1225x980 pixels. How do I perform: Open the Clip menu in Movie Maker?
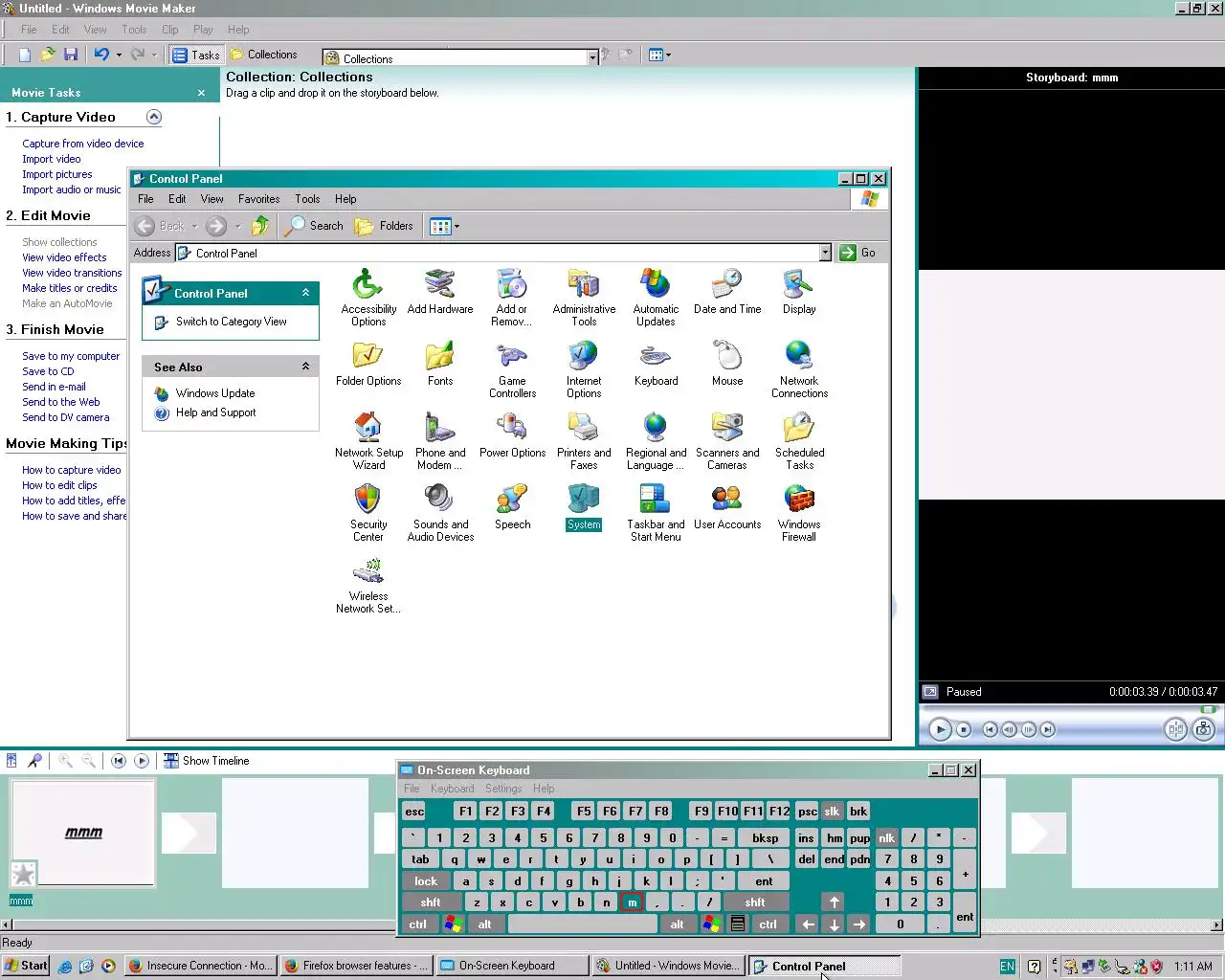point(169,30)
